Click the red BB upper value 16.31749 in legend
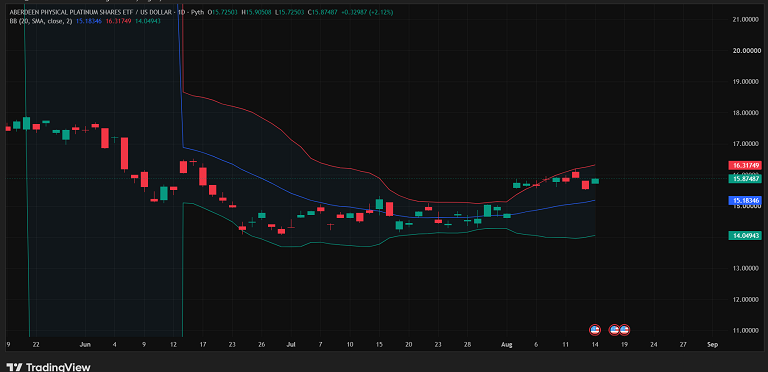 [118, 21]
